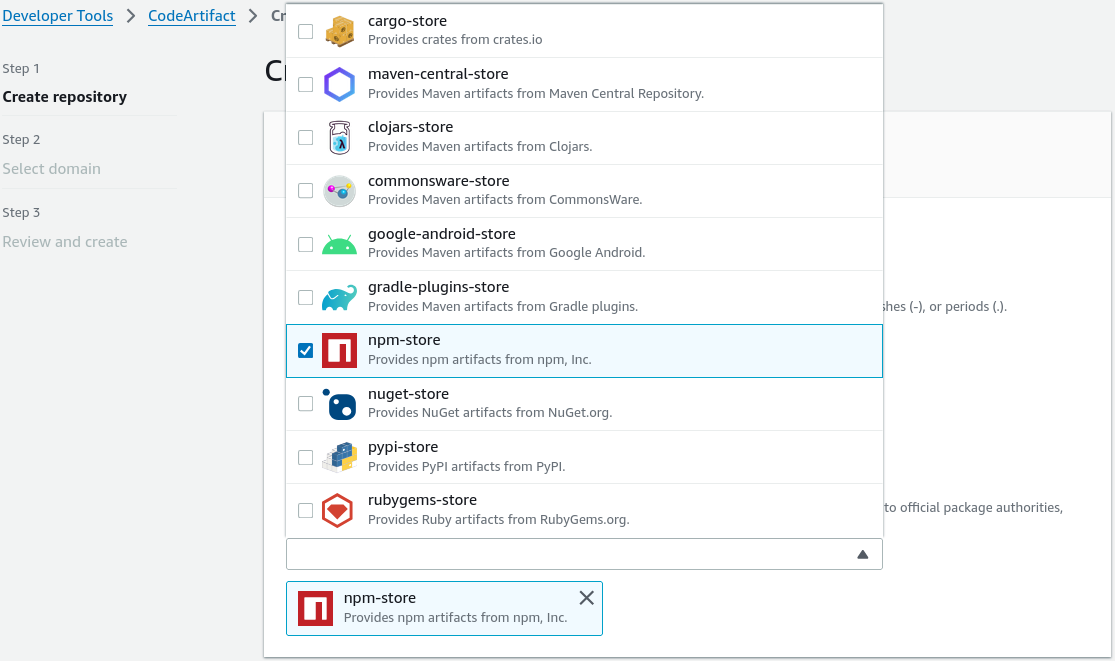The height and width of the screenshot is (661, 1115).
Task: Click 'Provides Maven artifacts from Gradle plugins.' description
Action: (x=503, y=306)
